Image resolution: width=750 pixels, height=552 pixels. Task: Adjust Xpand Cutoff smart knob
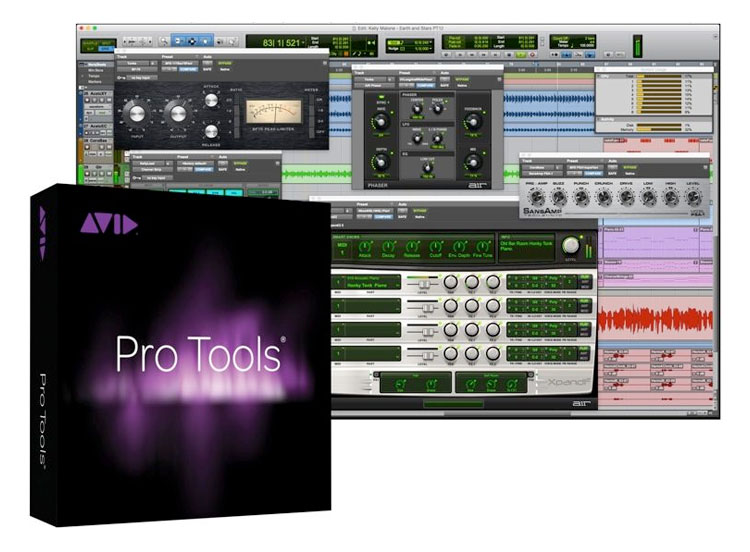(435, 247)
